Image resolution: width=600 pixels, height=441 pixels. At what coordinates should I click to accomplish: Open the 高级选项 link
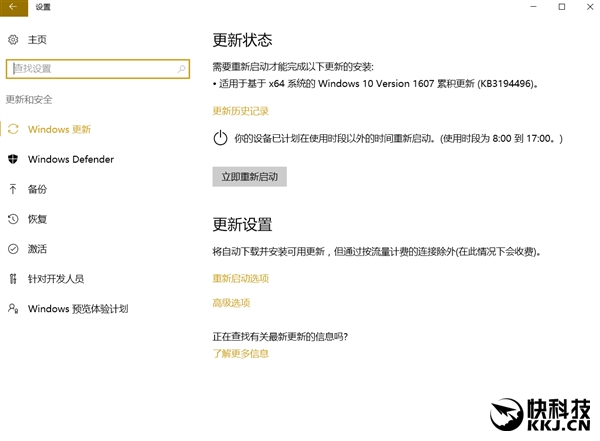pos(231,303)
